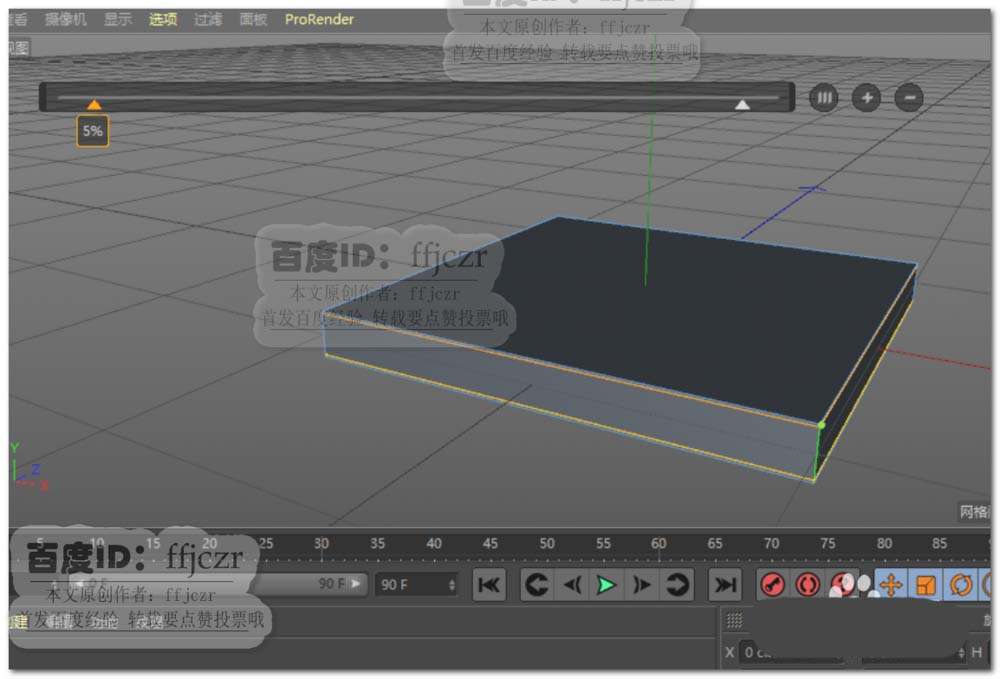Click frame 75 on the timeline ruler

827,543
